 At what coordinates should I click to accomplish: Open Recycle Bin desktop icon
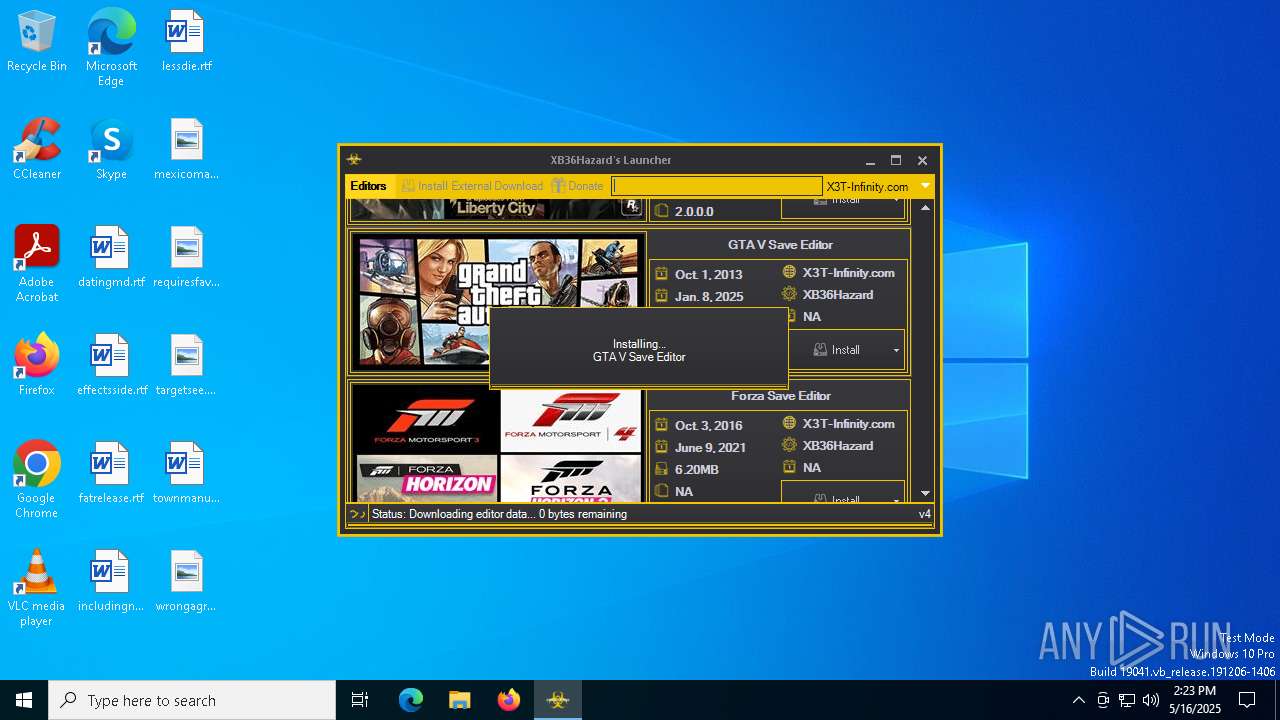point(37,42)
